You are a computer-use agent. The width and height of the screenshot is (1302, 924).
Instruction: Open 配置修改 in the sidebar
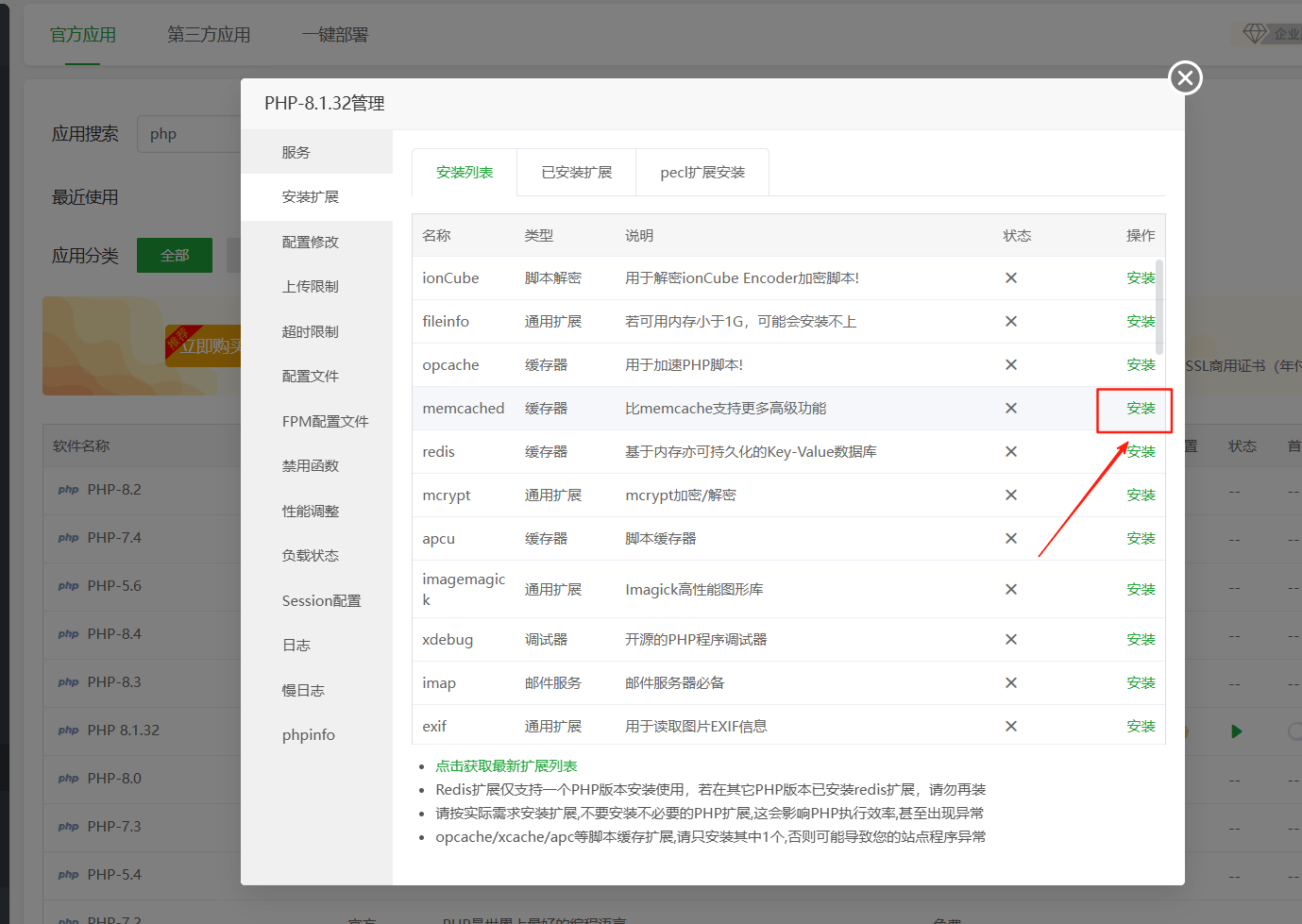pos(316,242)
